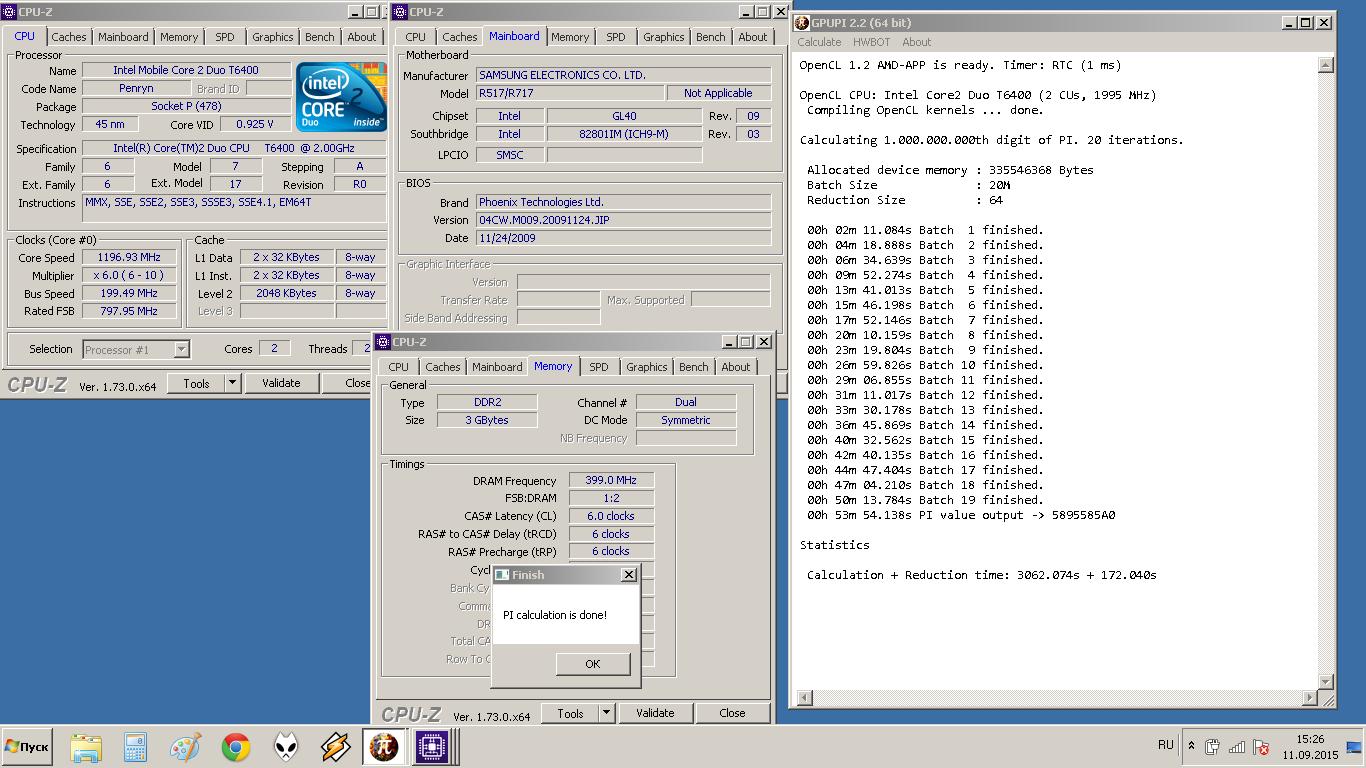The image size is (1366, 768).
Task: Show hidden tray icons arrow
Action: (x=1191, y=746)
